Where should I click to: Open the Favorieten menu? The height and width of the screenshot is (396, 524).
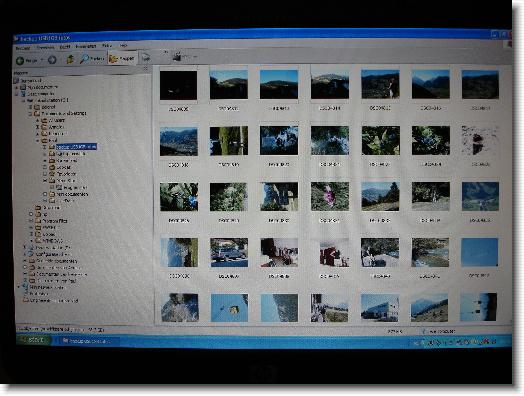86,46
